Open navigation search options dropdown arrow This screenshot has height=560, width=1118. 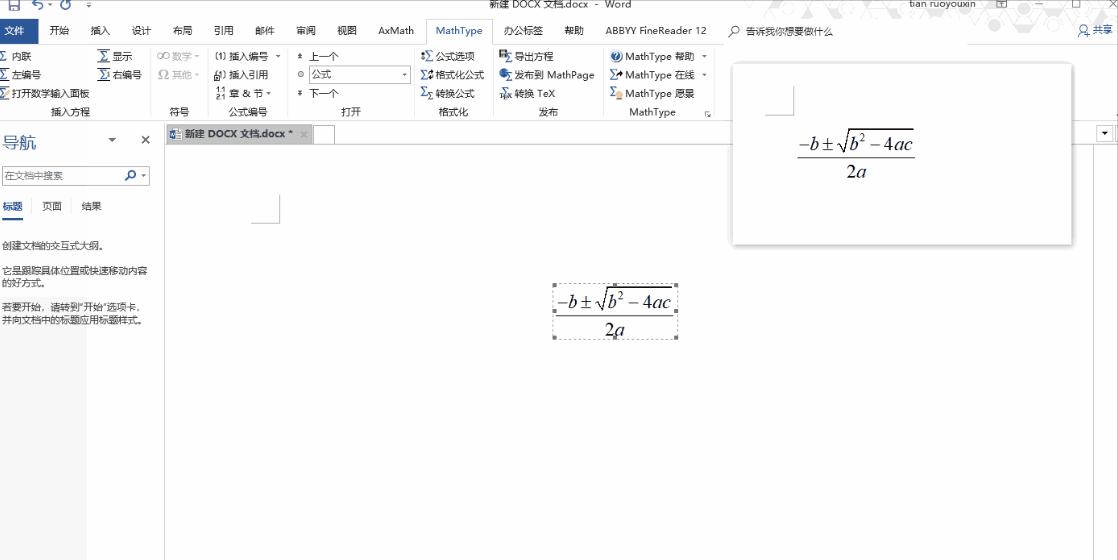click(144, 175)
